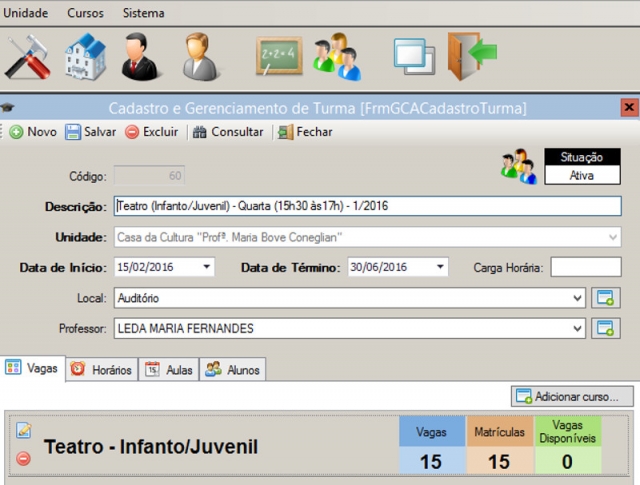Click the chalkboard courses icon
Viewport: 640px width, 485px height.
point(278,57)
